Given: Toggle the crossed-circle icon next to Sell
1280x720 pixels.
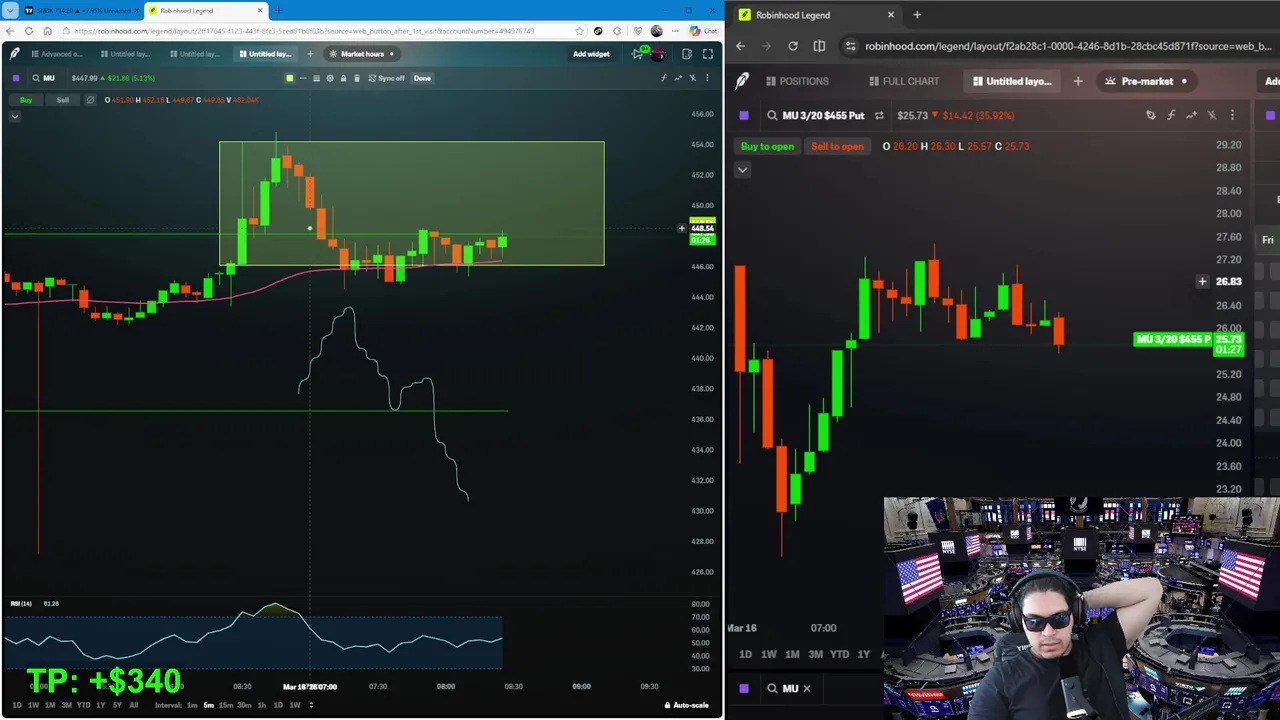Looking at the screenshot, I should [90, 100].
